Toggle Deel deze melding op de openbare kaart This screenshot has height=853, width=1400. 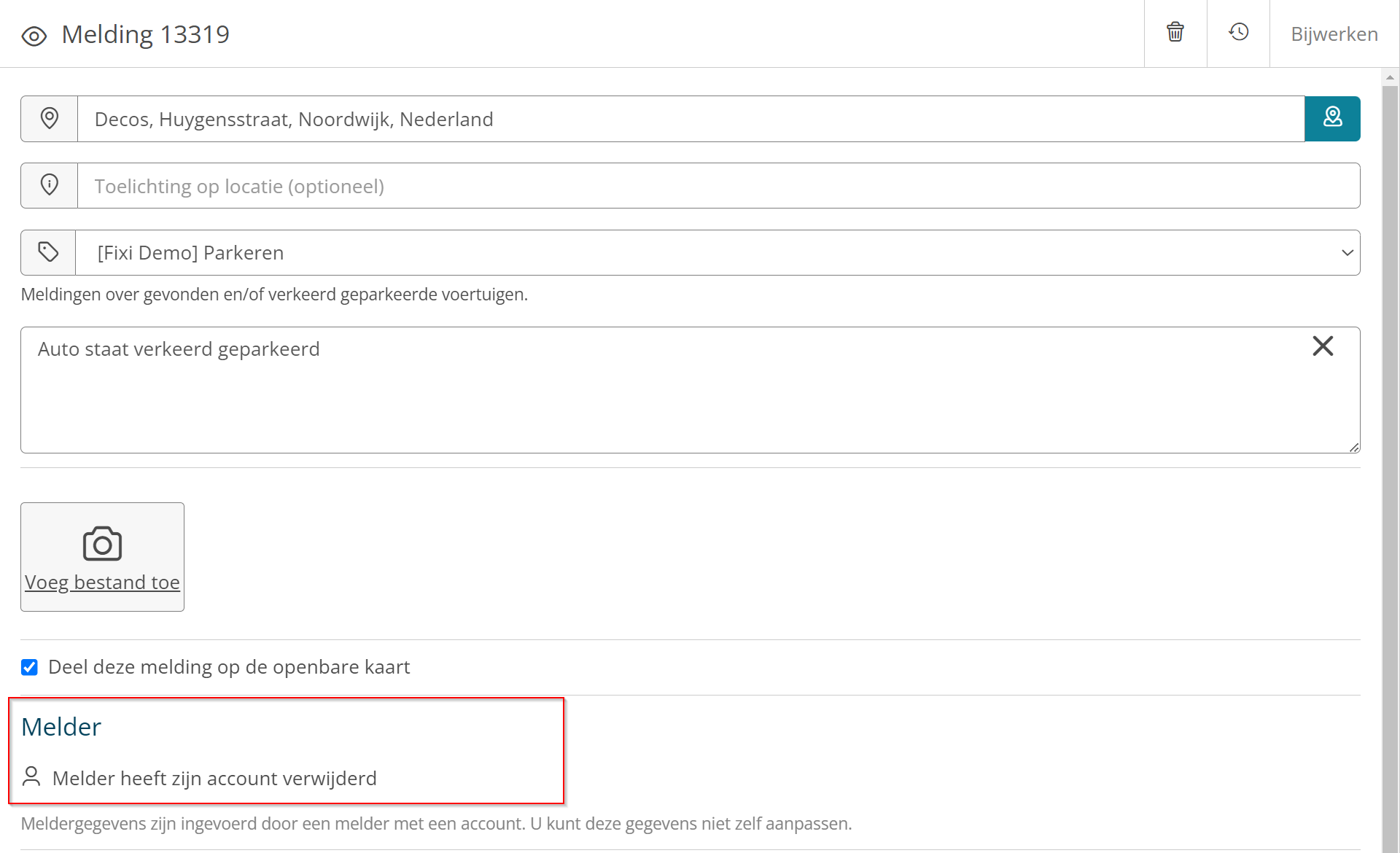click(x=29, y=667)
